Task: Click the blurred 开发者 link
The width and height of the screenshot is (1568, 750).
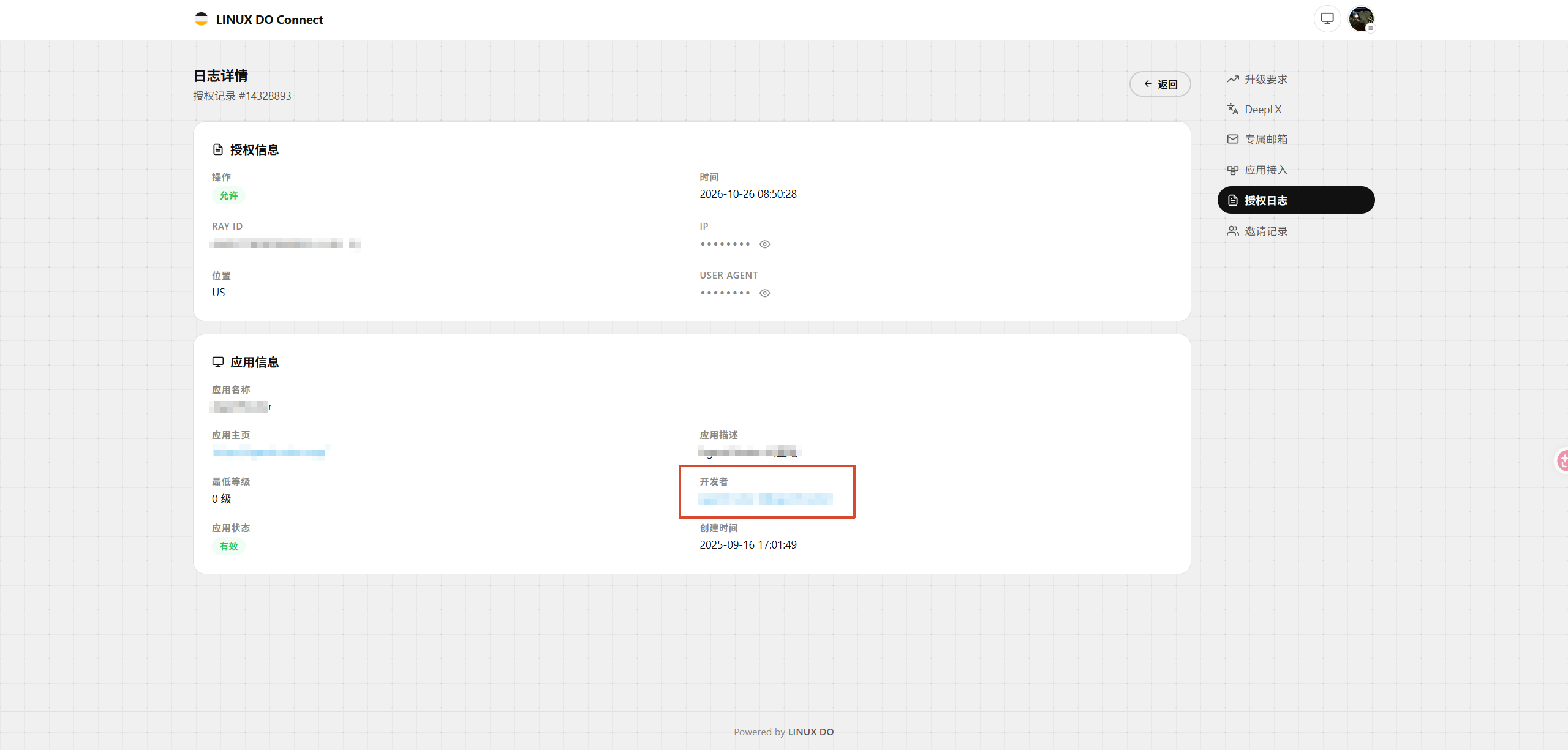Action: [x=766, y=499]
